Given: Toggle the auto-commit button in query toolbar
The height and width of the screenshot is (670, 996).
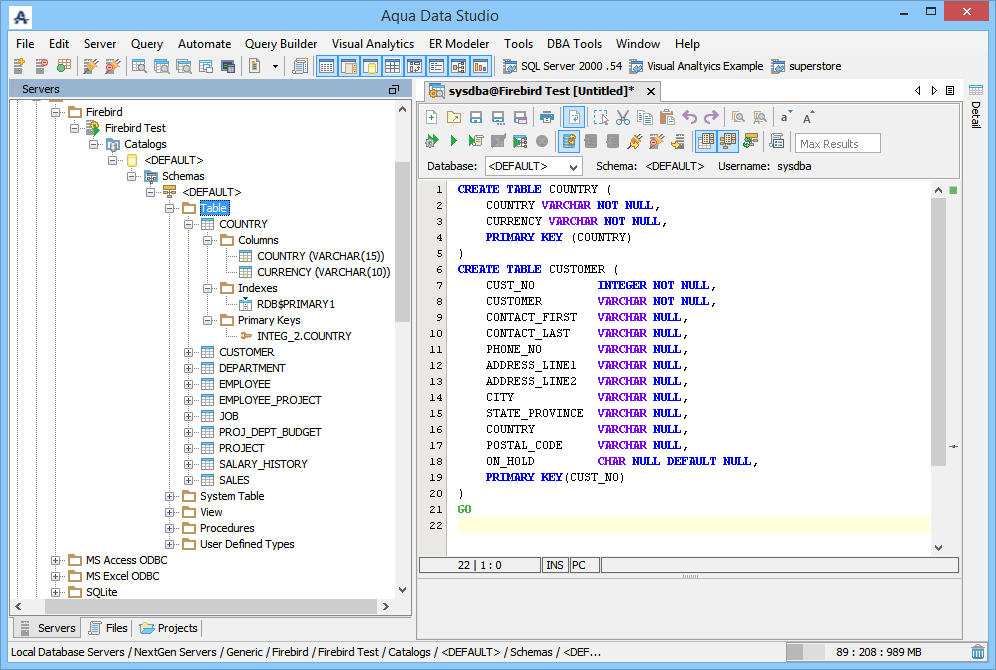Looking at the screenshot, I should [x=569, y=142].
